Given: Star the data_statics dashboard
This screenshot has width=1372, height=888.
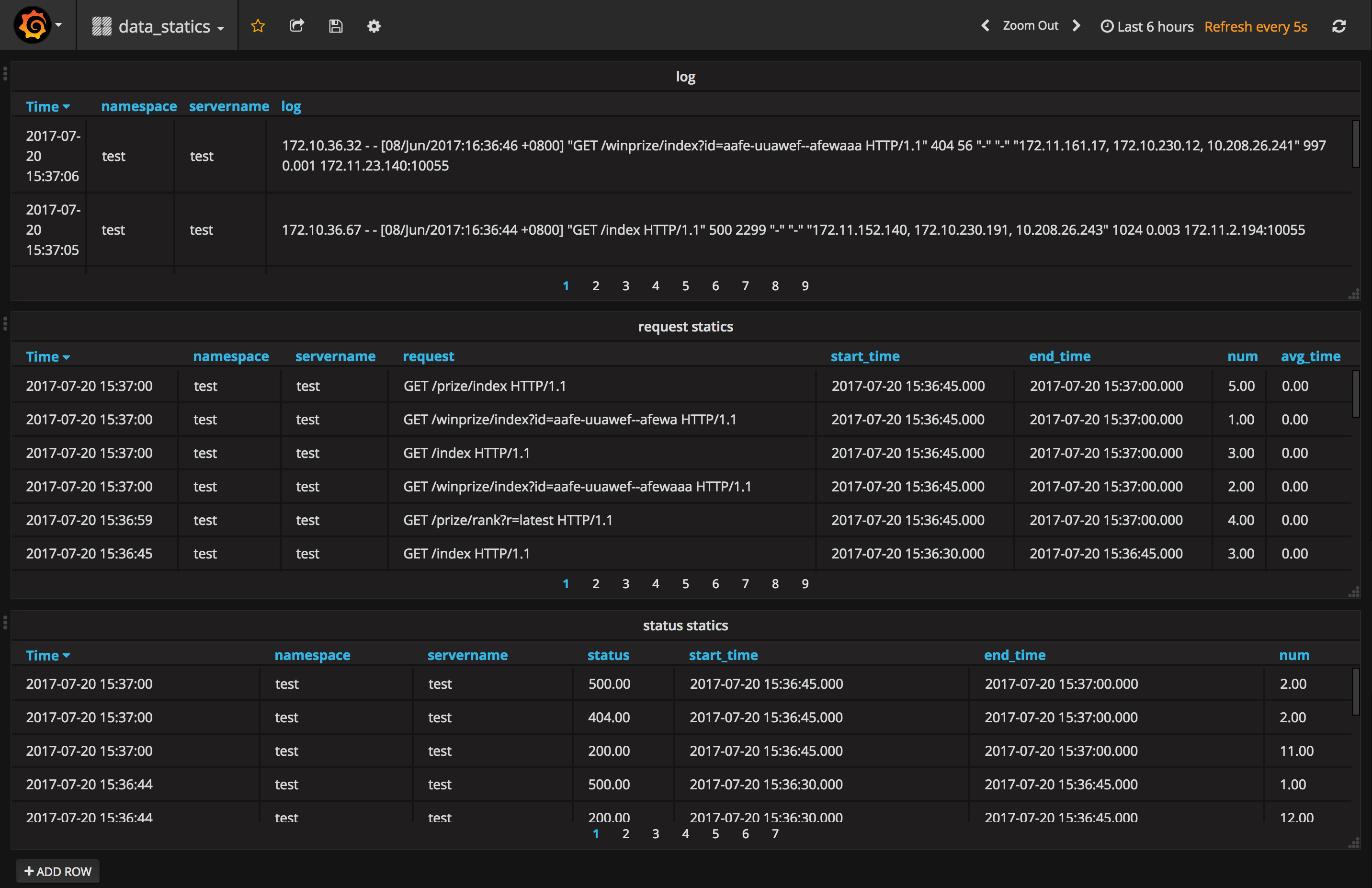Looking at the screenshot, I should coord(258,26).
